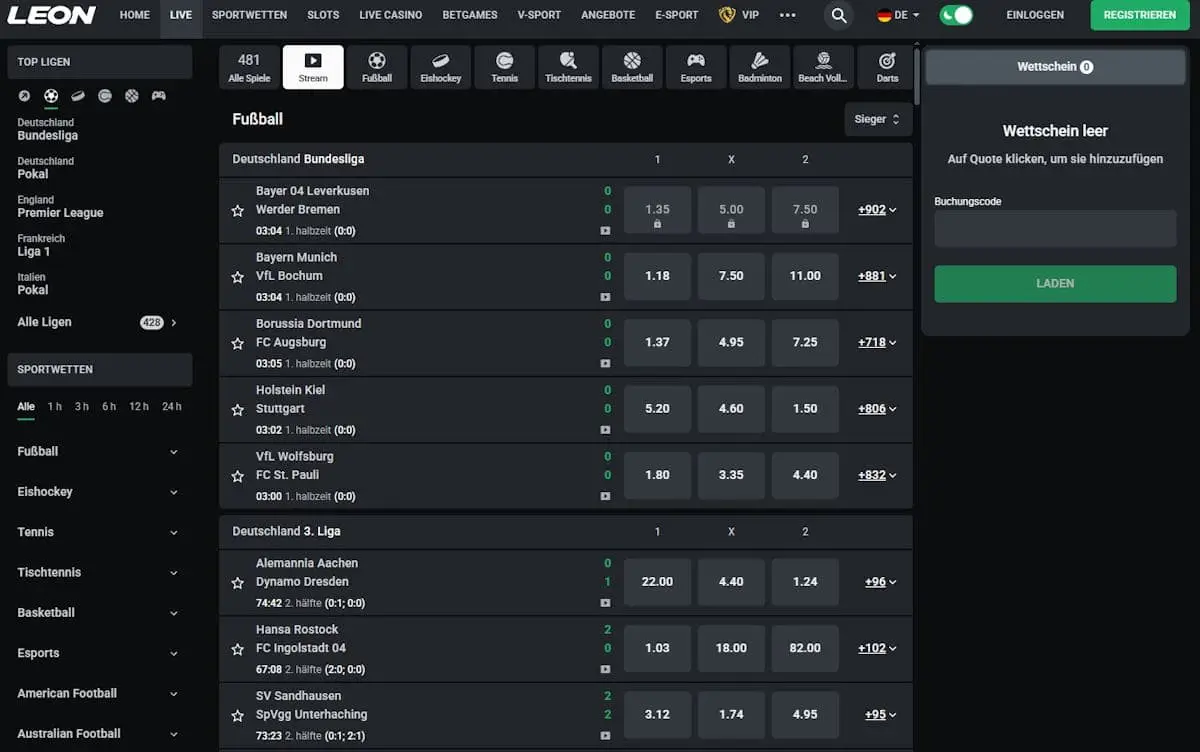1200x752 pixels.
Task: Click the Registrieren button
Action: (1140, 15)
